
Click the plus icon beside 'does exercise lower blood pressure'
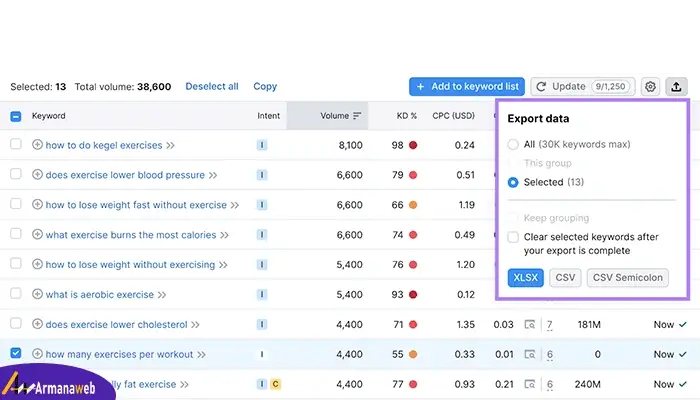pyautogui.click(x=38, y=175)
